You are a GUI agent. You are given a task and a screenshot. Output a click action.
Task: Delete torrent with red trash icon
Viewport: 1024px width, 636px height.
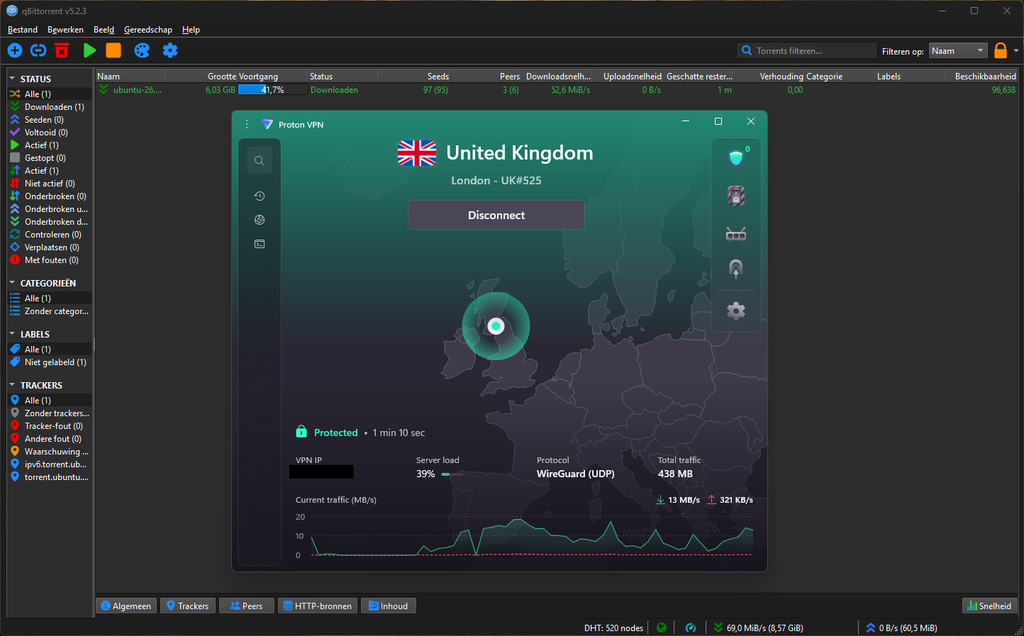62,50
